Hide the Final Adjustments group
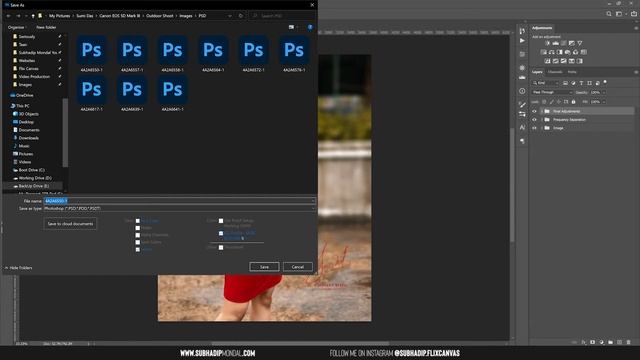640x360 pixels. coord(534,111)
